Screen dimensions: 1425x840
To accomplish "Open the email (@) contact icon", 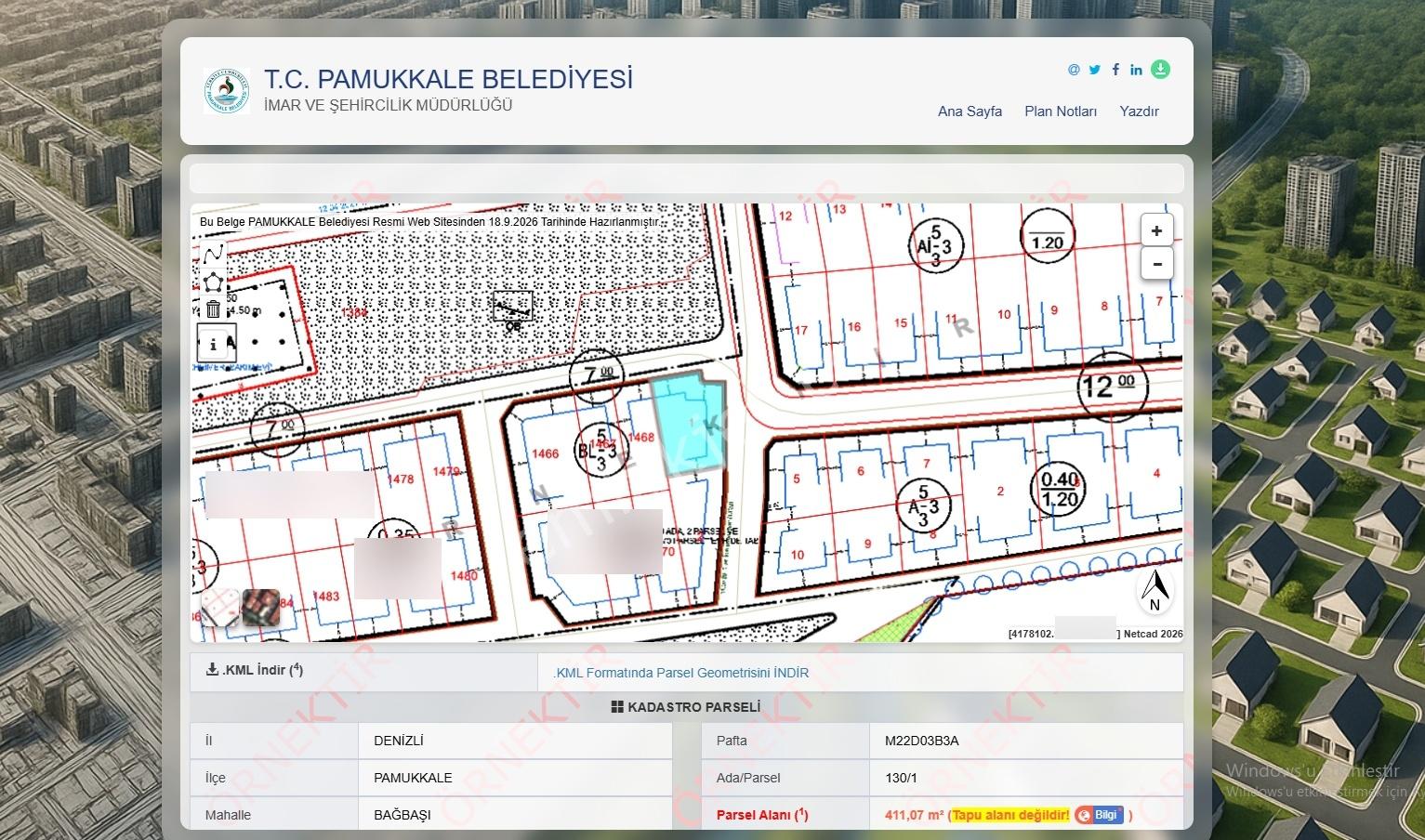I will [x=1074, y=70].
